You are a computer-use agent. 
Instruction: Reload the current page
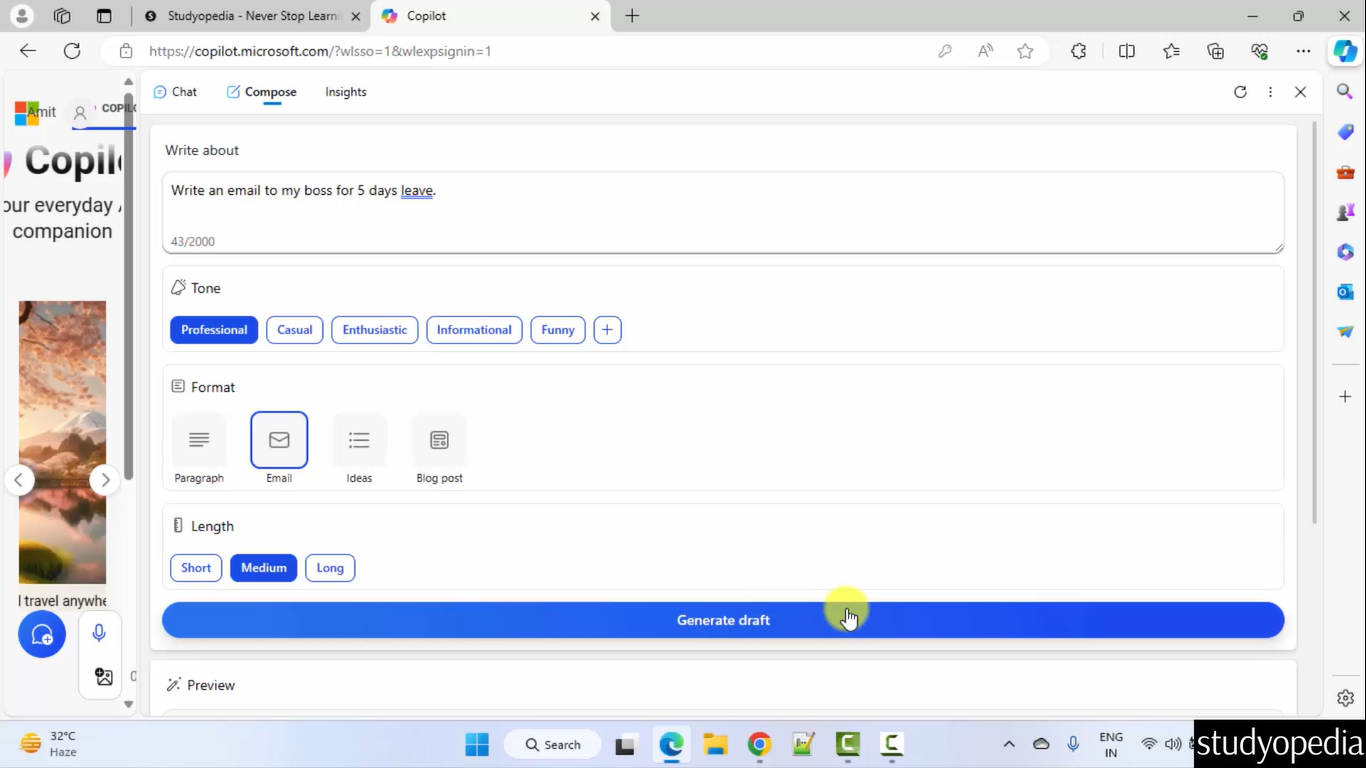[72, 51]
